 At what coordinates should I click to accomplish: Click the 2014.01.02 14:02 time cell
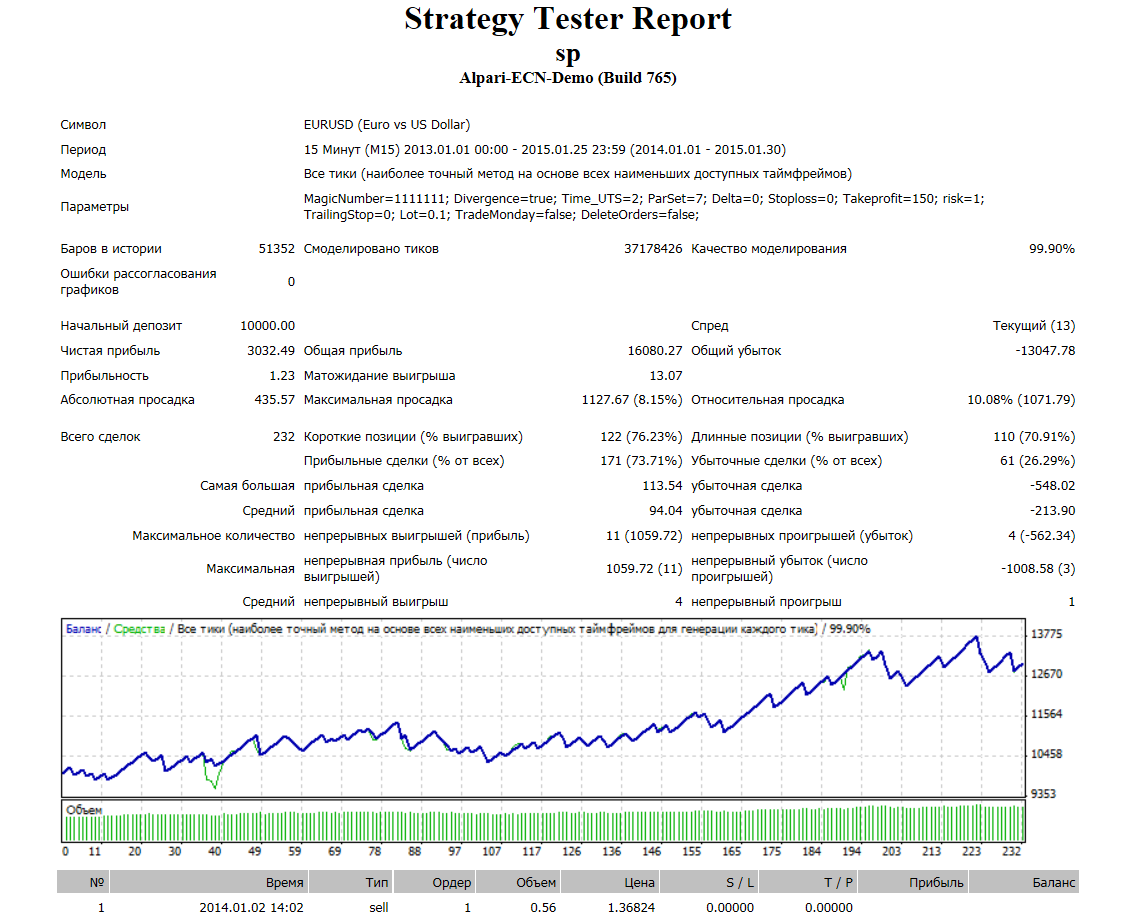251,908
